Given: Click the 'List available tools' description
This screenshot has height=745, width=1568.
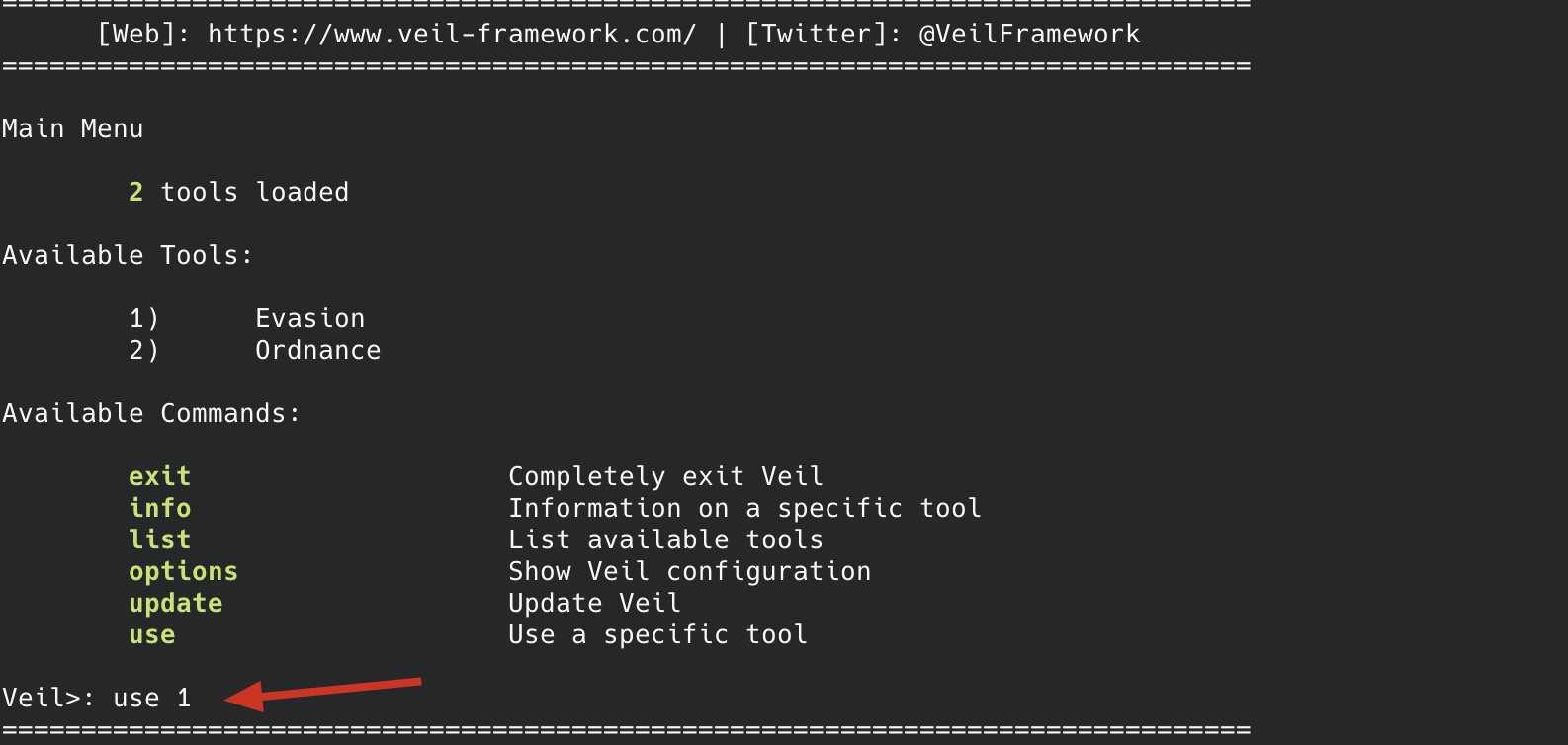Looking at the screenshot, I should click(665, 539).
